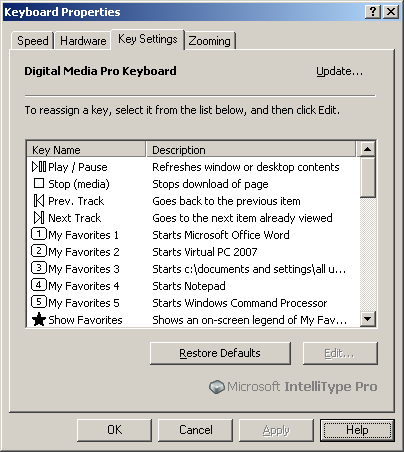
Task: Select the Stop (media) square icon
Action: (39, 183)
